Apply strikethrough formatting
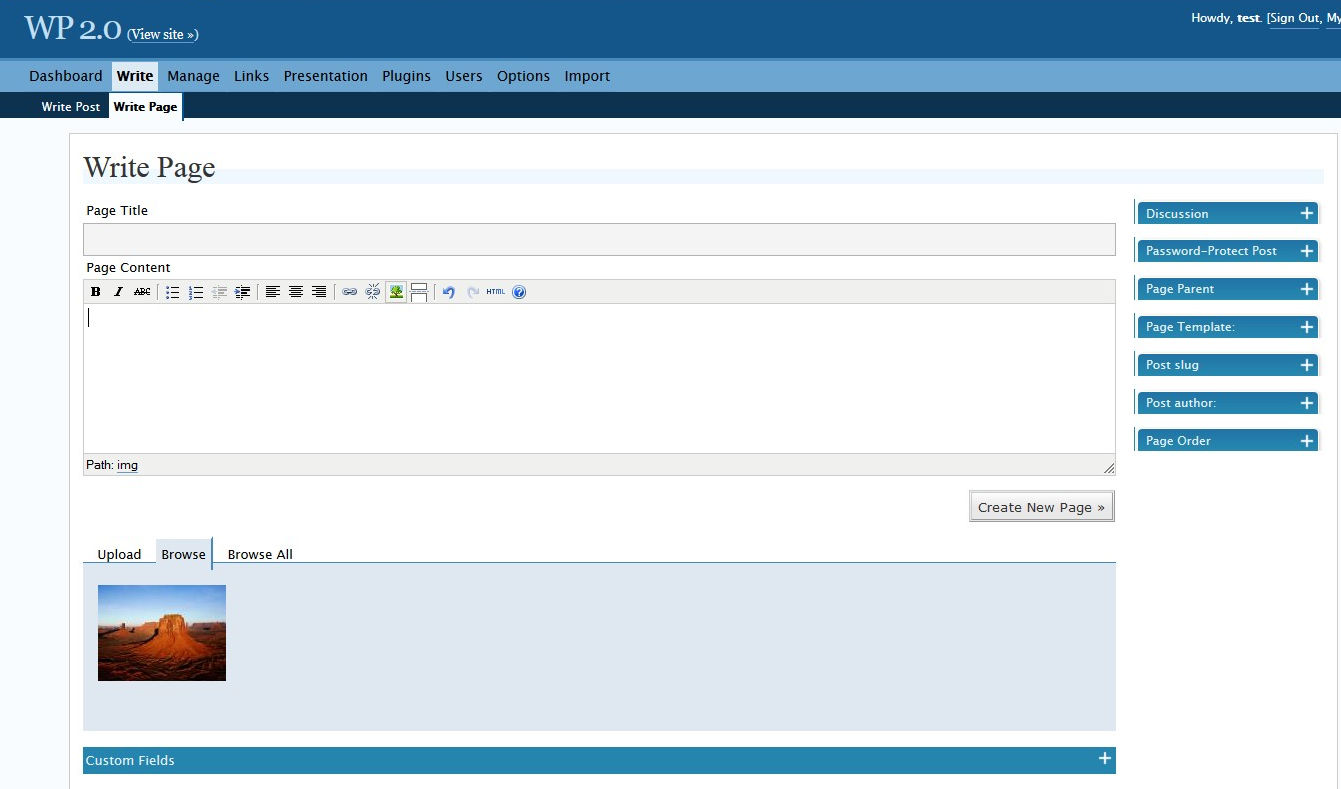This screenshot has width=1341, height=789. [142, 291]
